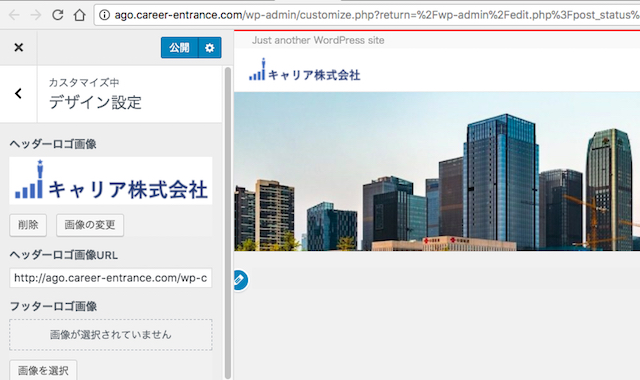Click the カスタマイズ中 text

[84, 82]
